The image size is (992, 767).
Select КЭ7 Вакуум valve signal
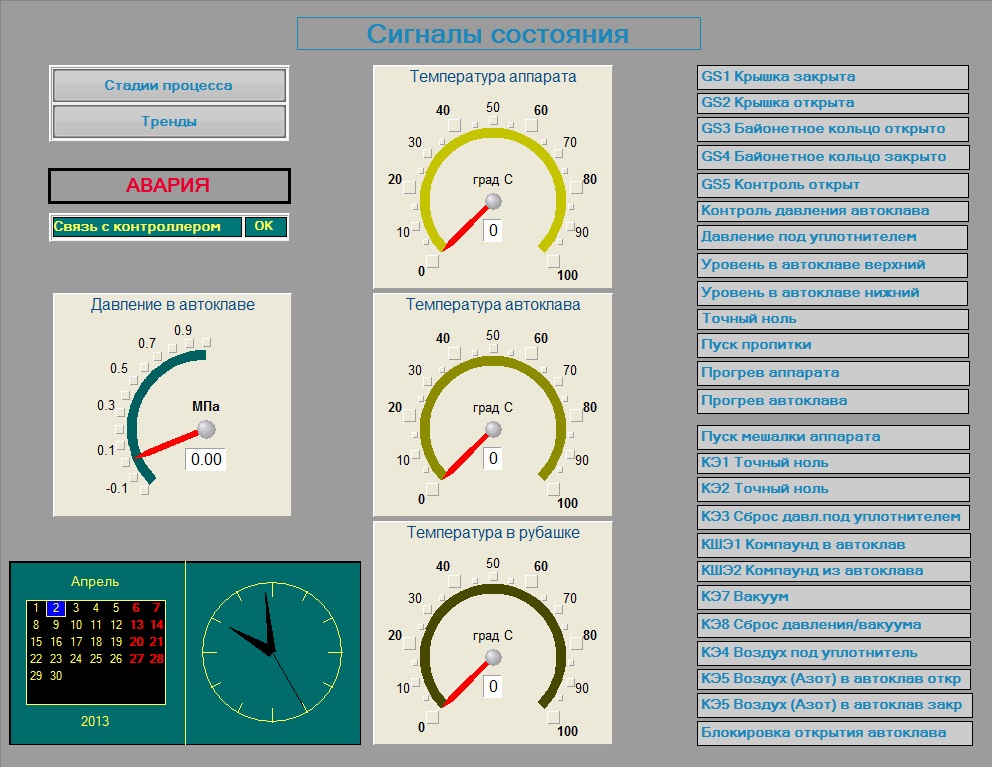point(832,597)
